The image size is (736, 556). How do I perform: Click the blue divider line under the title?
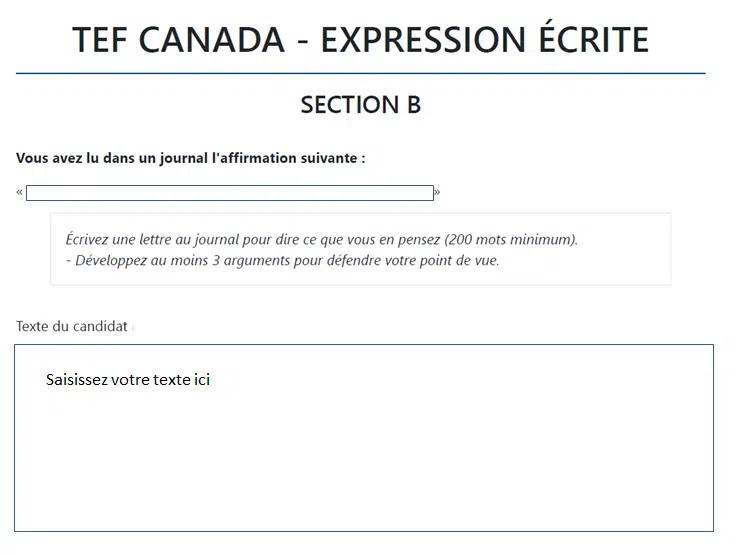click(360, 73)
